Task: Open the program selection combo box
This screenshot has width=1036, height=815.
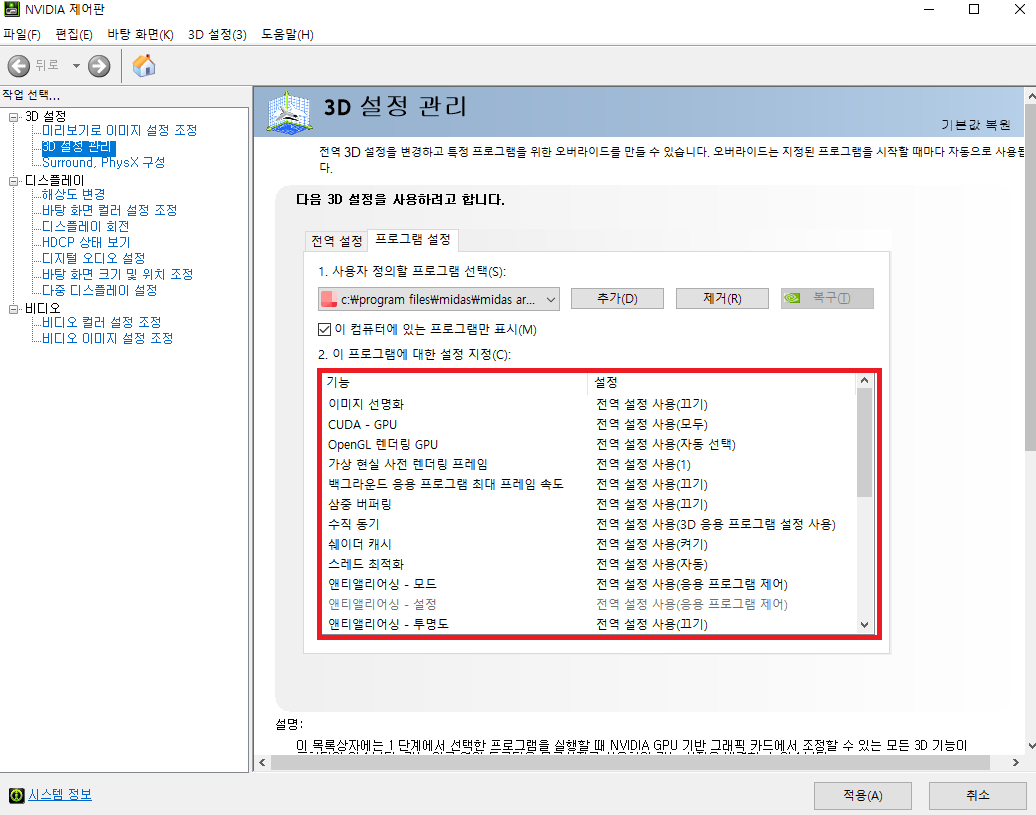Action: (x=439, y=299)
